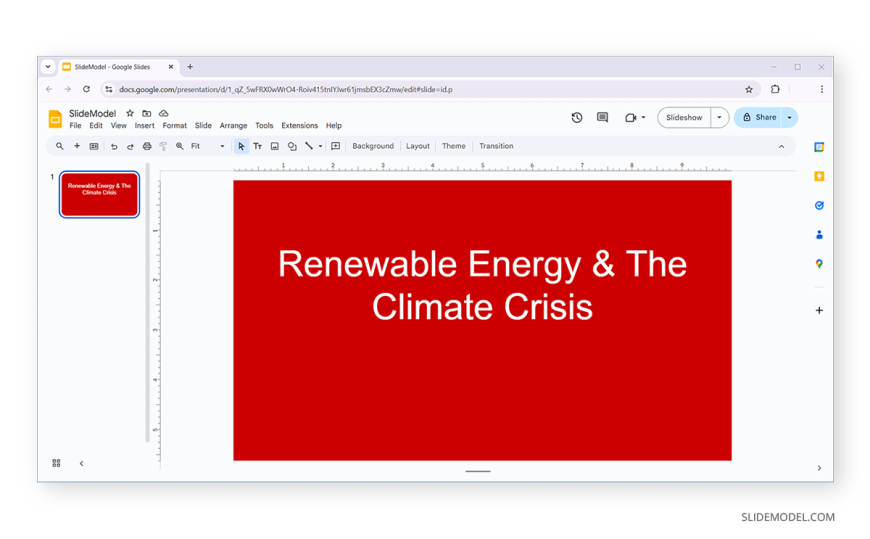This screenshot has width=870, height=539.
Task: Open Contacts side panel
Action: click(x=819, y=235)
